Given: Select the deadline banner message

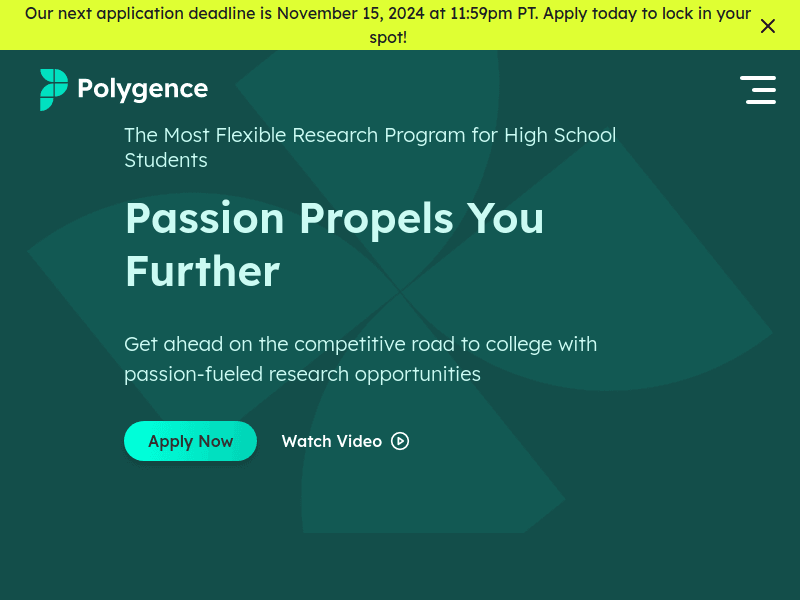Looking at the screenshot, I should tap(389, 25).
